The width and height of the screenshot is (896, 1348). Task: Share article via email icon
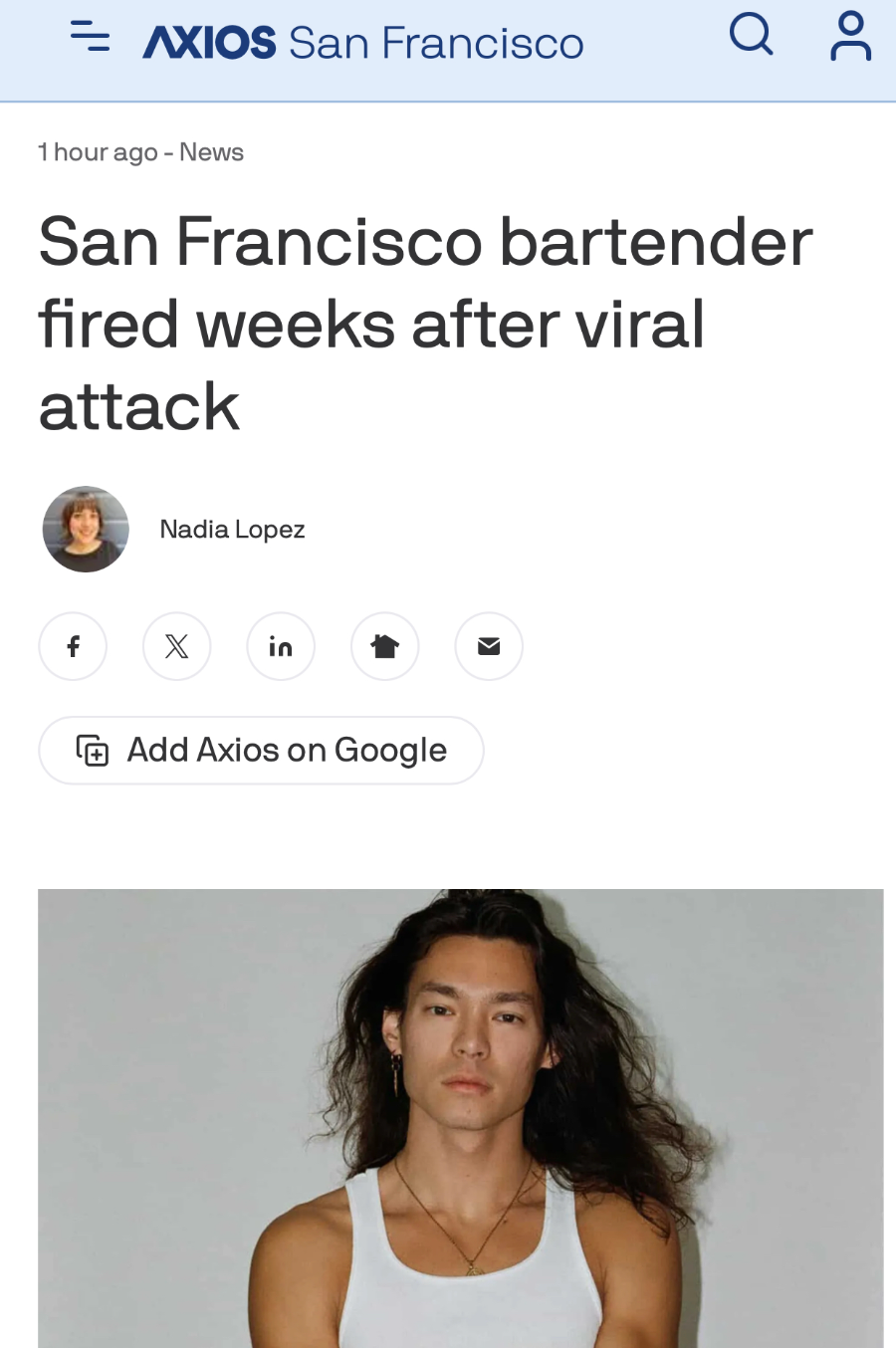[489, 646]
